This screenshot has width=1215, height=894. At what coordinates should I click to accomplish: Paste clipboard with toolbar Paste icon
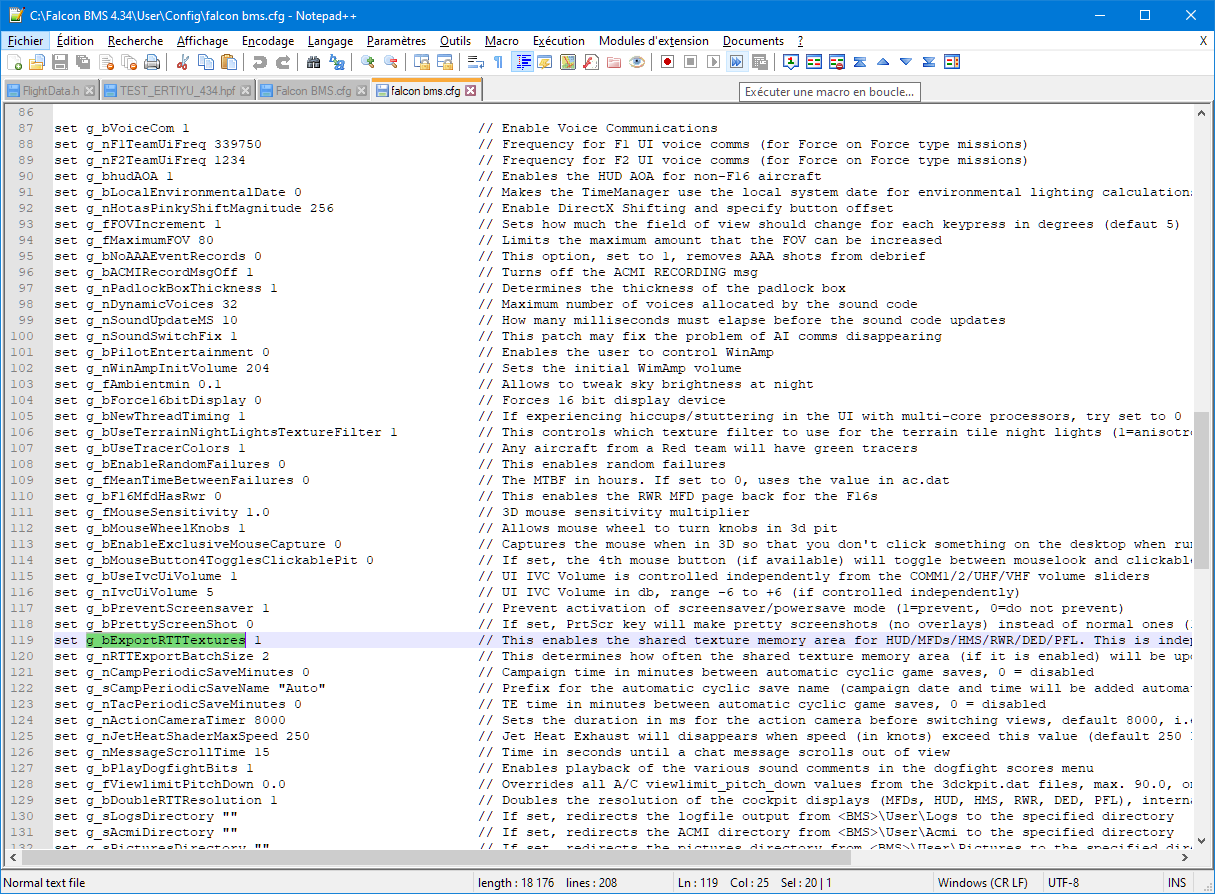click(x=229, y=62)
